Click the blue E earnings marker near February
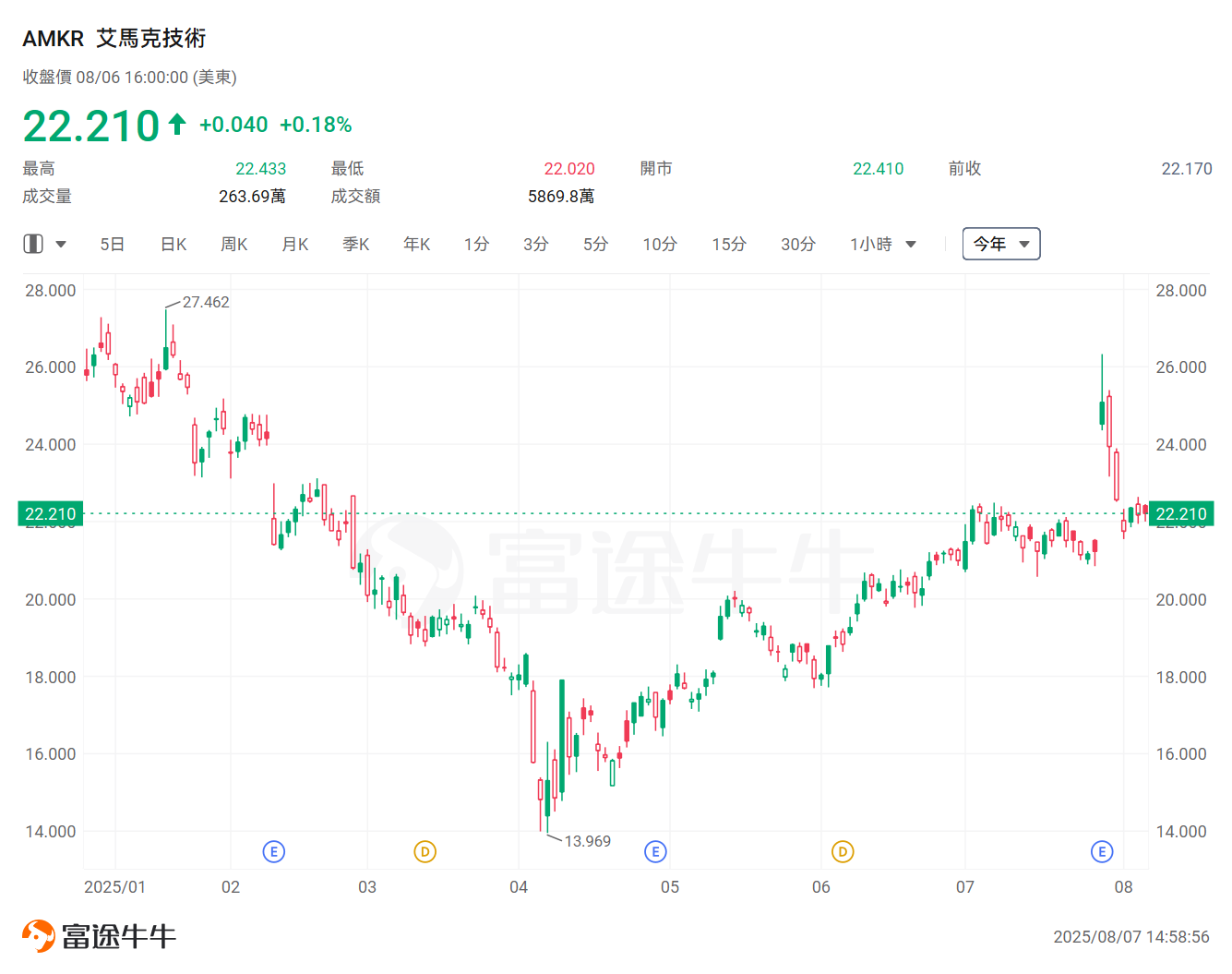The width and height of the screenshot is (1232, 974). 273,851
